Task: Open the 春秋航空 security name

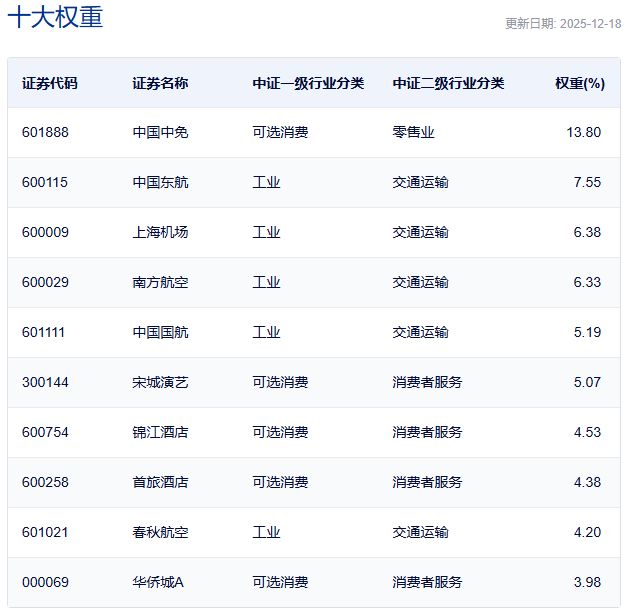Action: 160,532
